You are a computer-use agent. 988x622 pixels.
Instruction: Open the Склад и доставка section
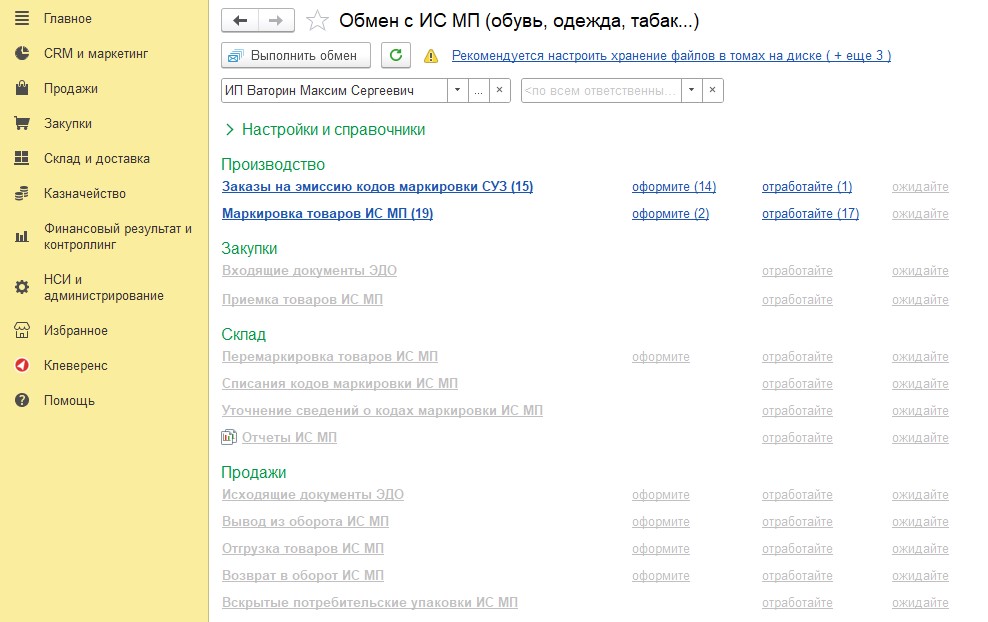pos(96,159)
